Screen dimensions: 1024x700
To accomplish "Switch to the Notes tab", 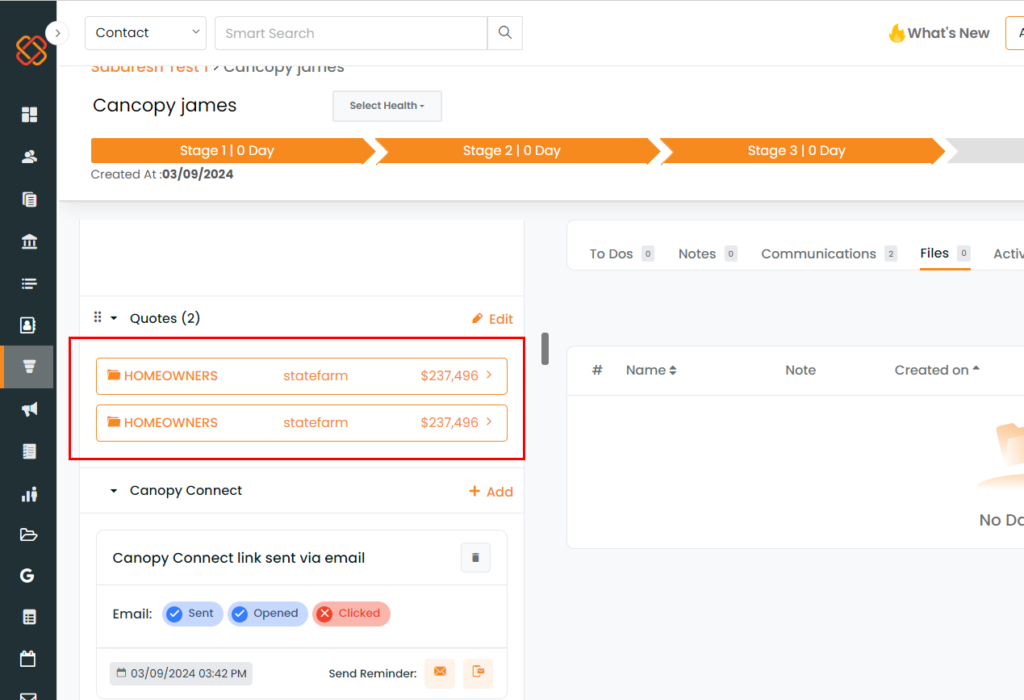I will [x=708, y=253].
